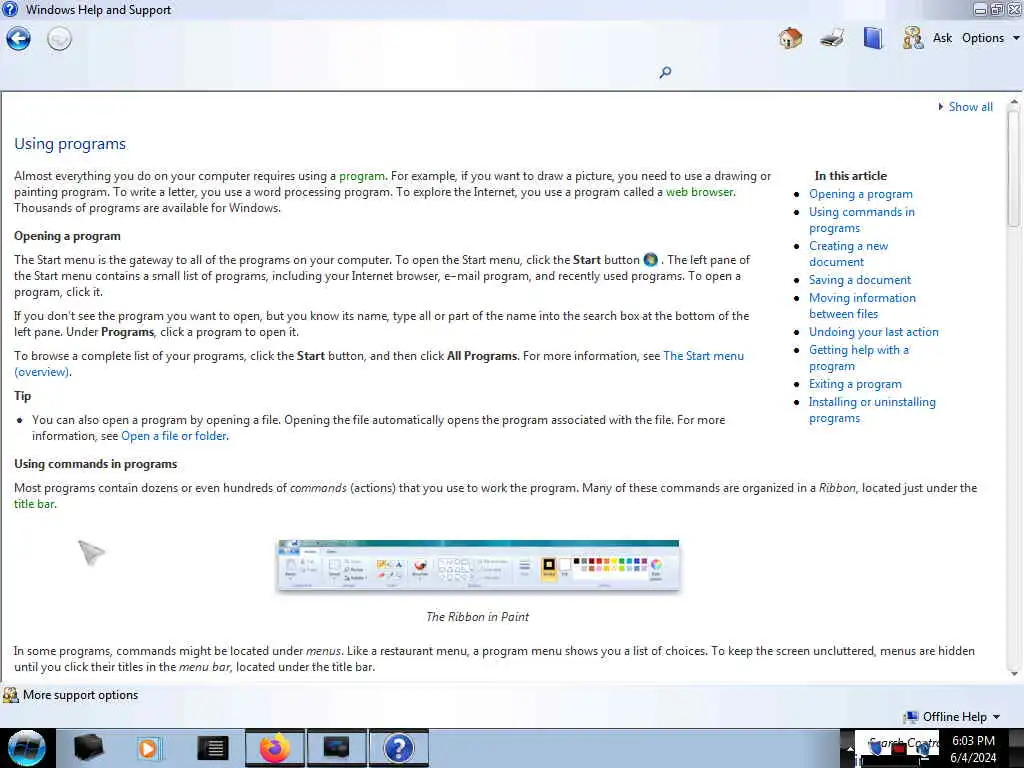Click the scrollbar down arrow

coord(1014,673)
